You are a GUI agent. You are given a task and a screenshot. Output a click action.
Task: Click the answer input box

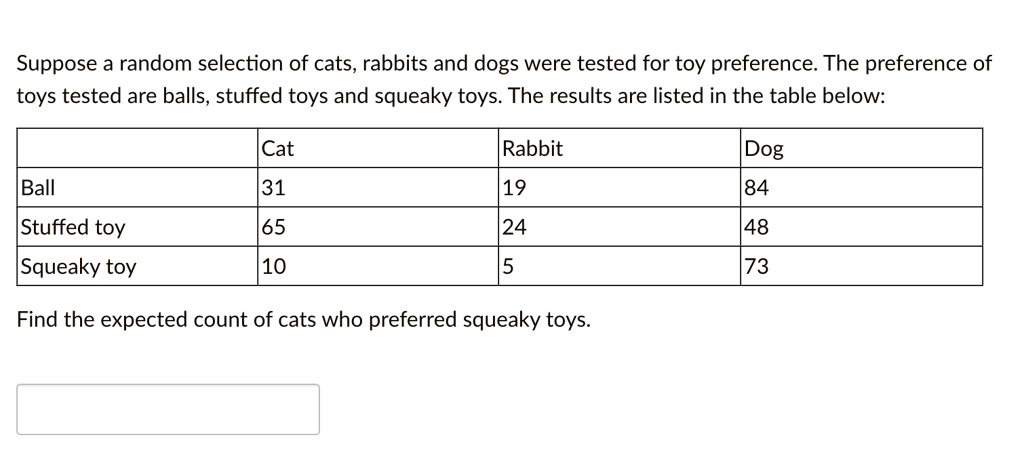tap(168, 409)
